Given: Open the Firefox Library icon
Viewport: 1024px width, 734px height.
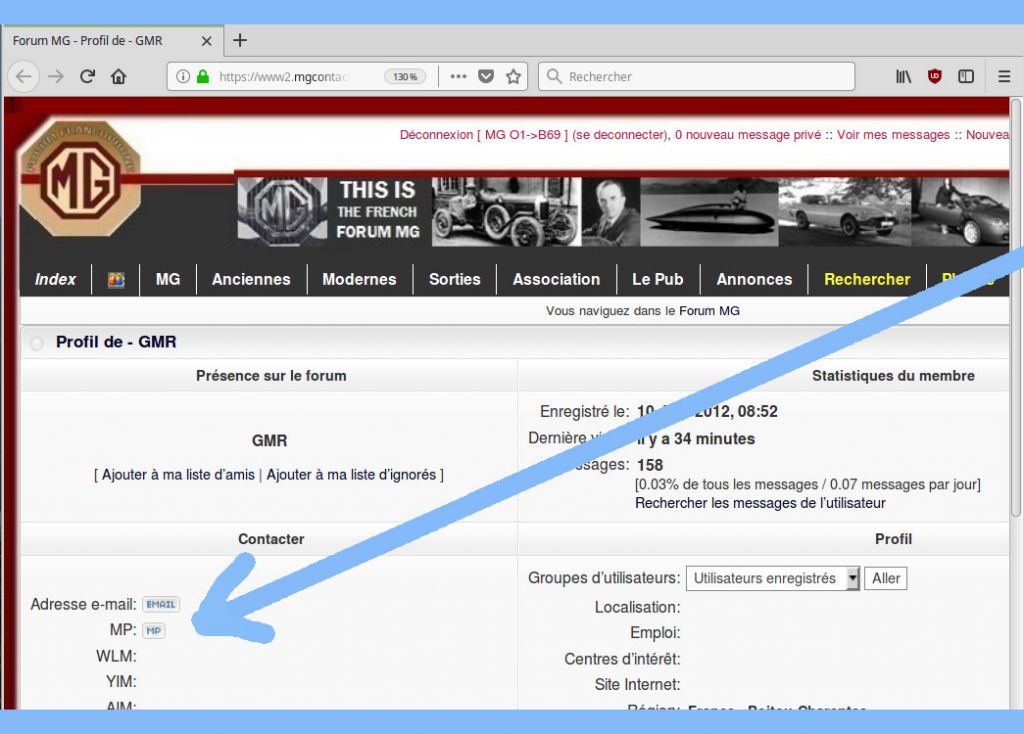Looking at the screenshot, I should click(x=903, y=76).
